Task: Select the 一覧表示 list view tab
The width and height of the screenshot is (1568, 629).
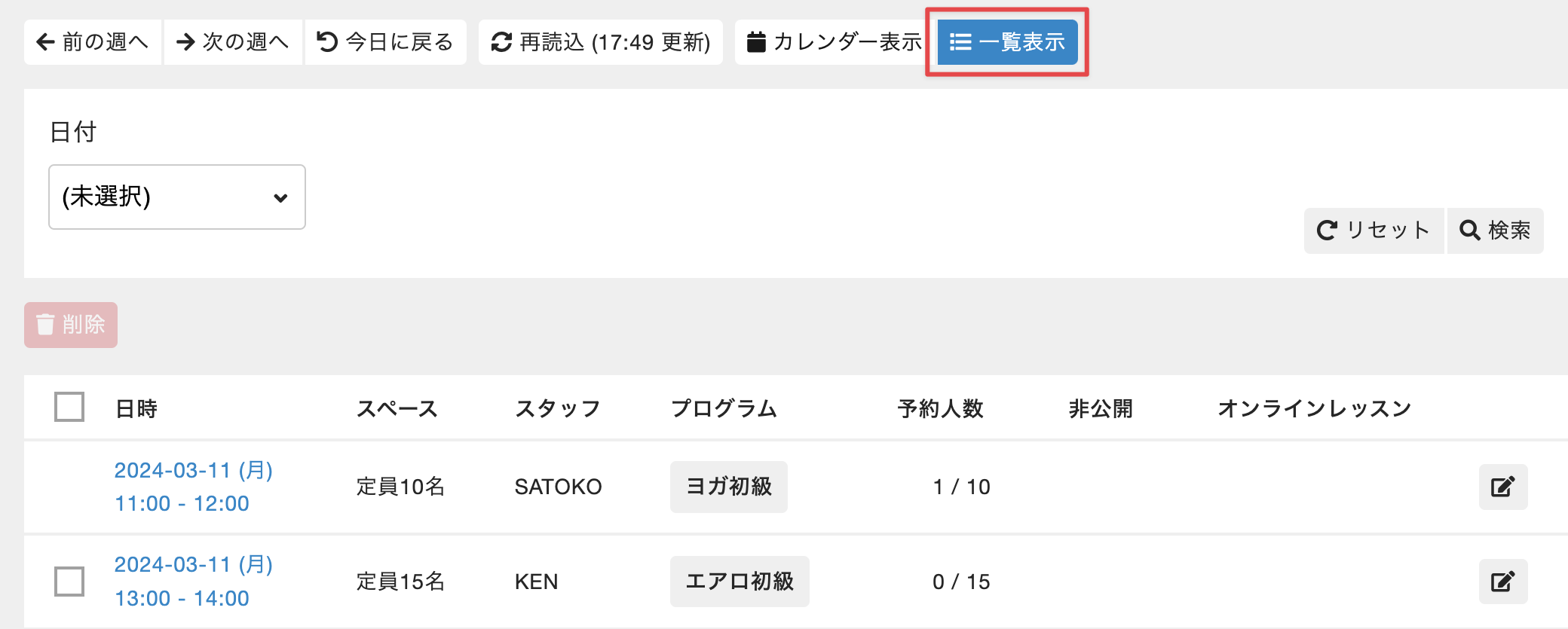Action: point(1007,42)
